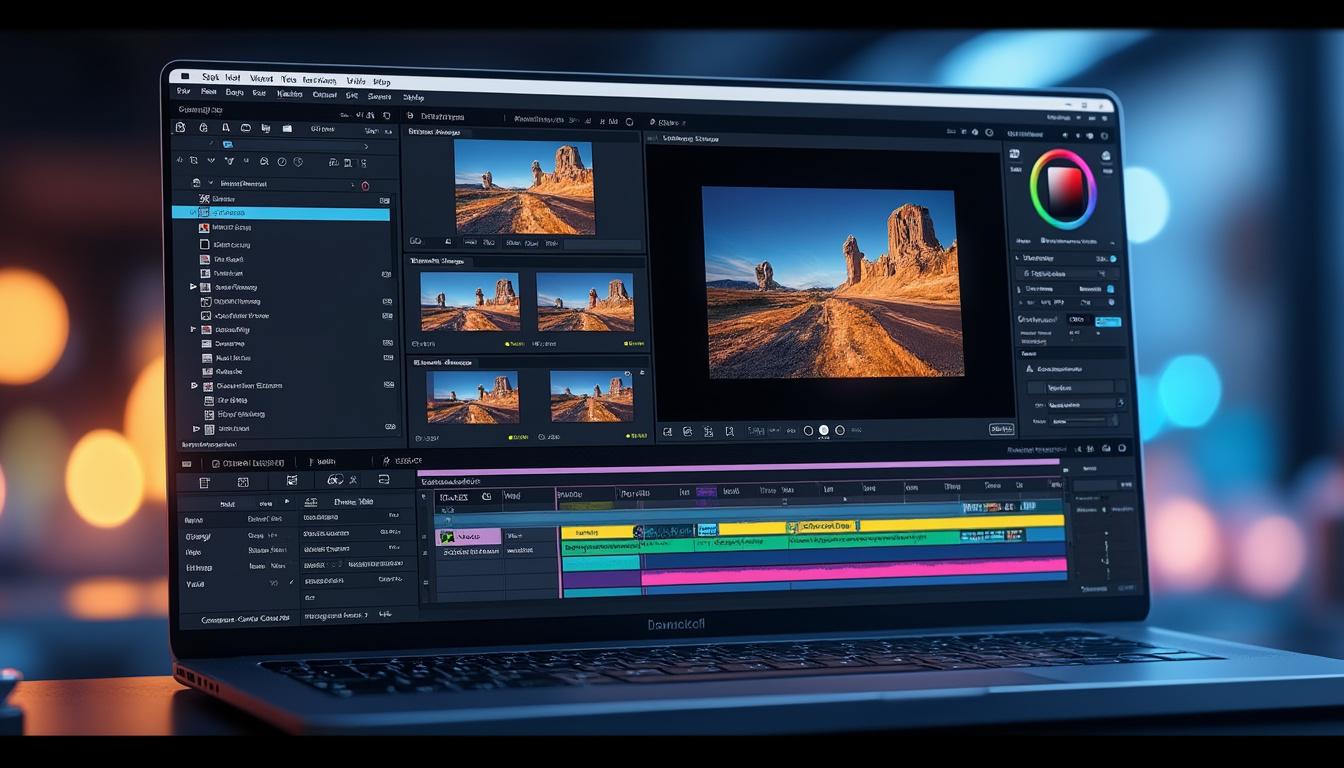This screenshot has height=768, width=1344.
Task: Click the cyan highlighted button in right inspector
Action: 1107,321
